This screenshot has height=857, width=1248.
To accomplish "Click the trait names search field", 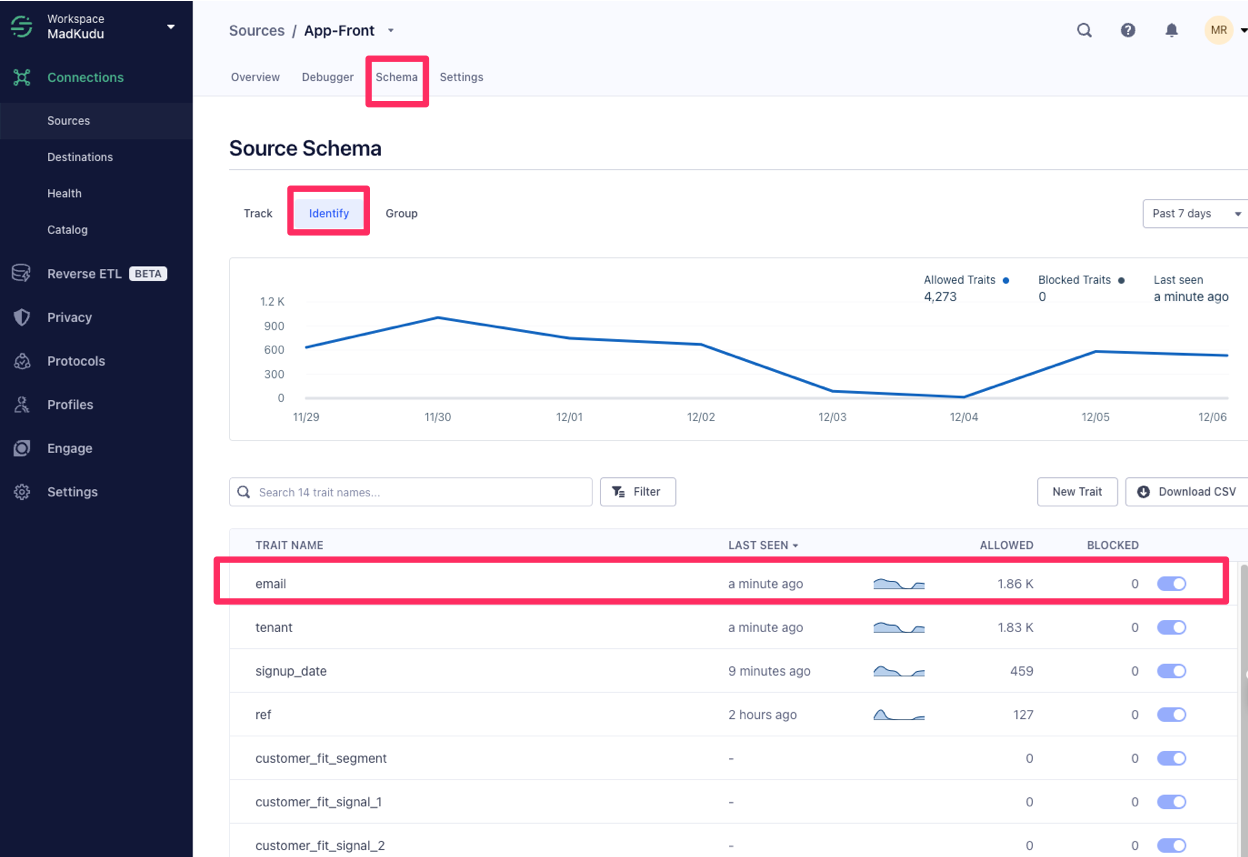I will click(x=410, y=491).
